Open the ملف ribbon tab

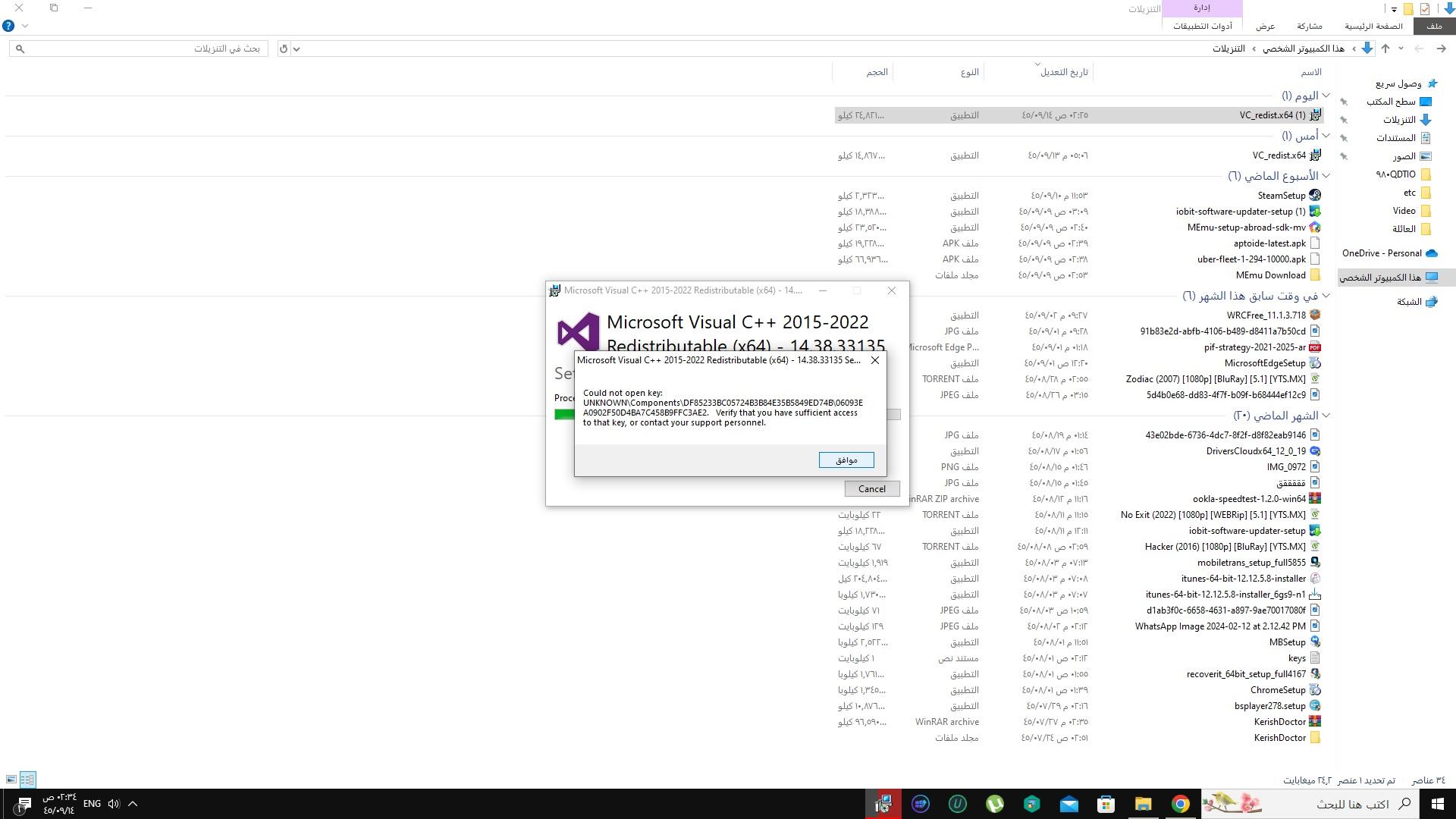pyautogui.click(x=1434, y=27)
